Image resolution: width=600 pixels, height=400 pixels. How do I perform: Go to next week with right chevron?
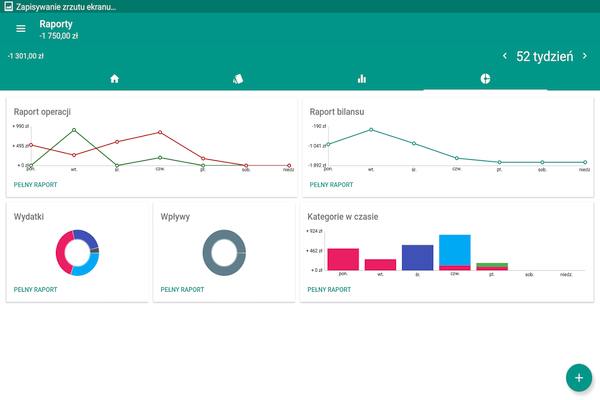(585, 56)
